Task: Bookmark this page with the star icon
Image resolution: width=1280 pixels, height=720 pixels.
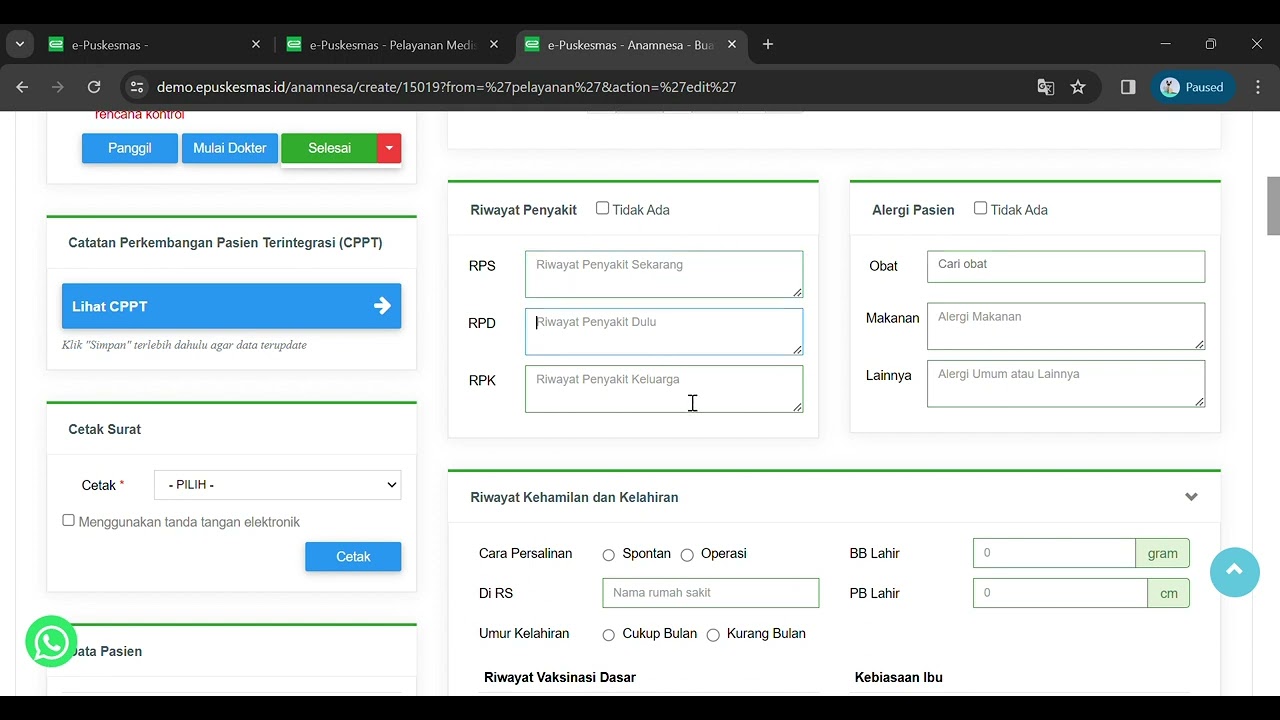Action: click(x=1078, y=87)
